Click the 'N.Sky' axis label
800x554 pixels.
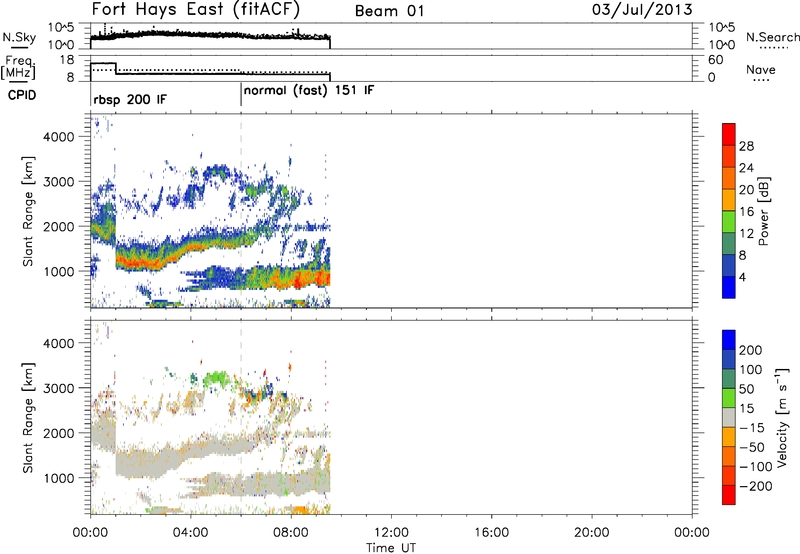coord(19,37)
